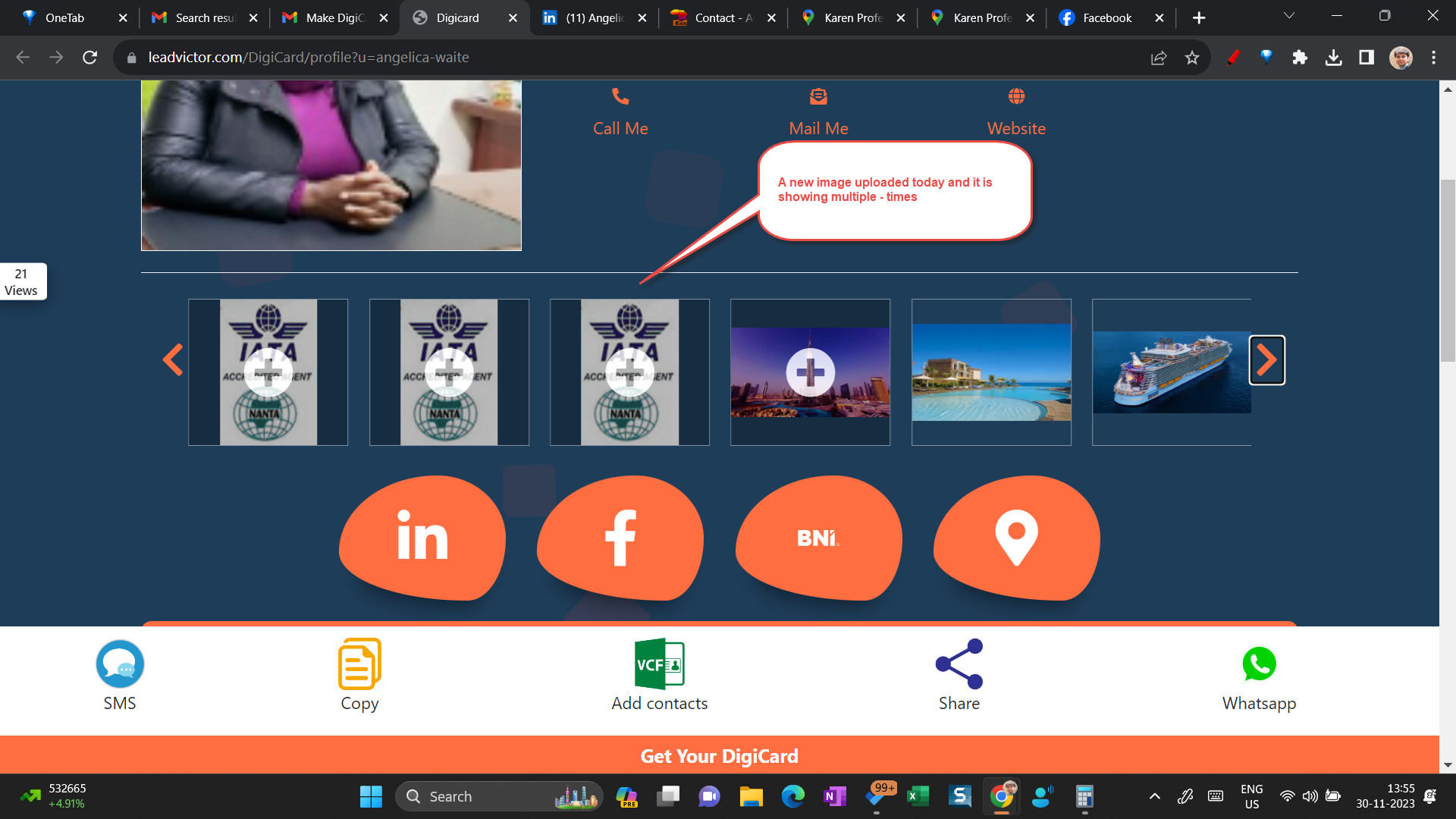Switch to the Contact tab
The image size is (1456, 819).
click(x=723, y=17)
